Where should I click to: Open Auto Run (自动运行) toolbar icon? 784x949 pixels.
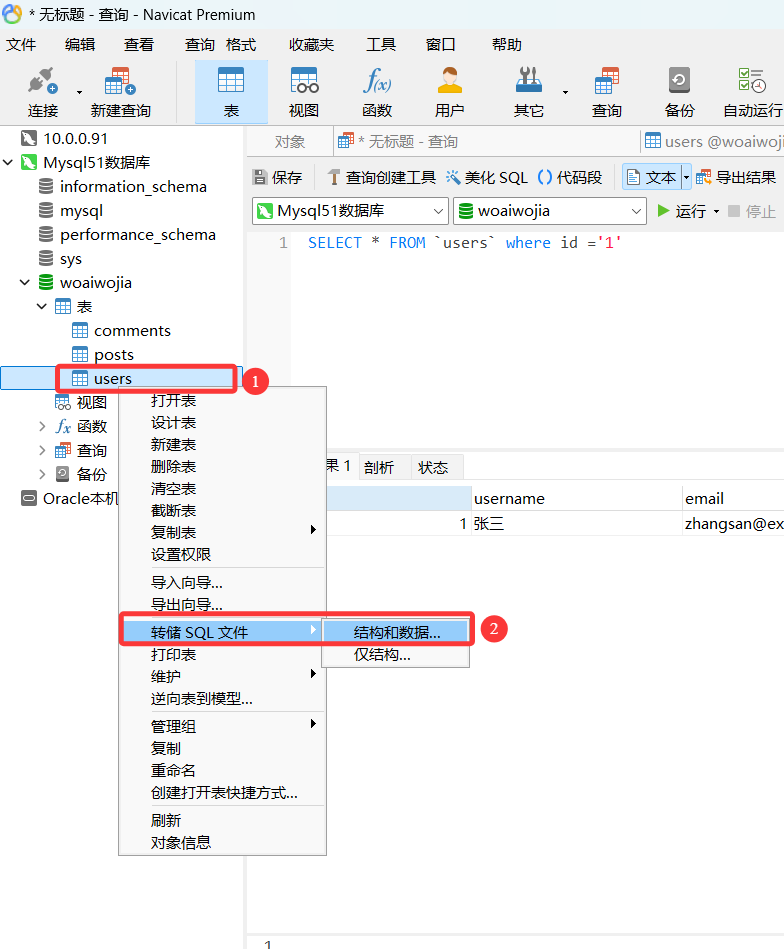[752, 92]
